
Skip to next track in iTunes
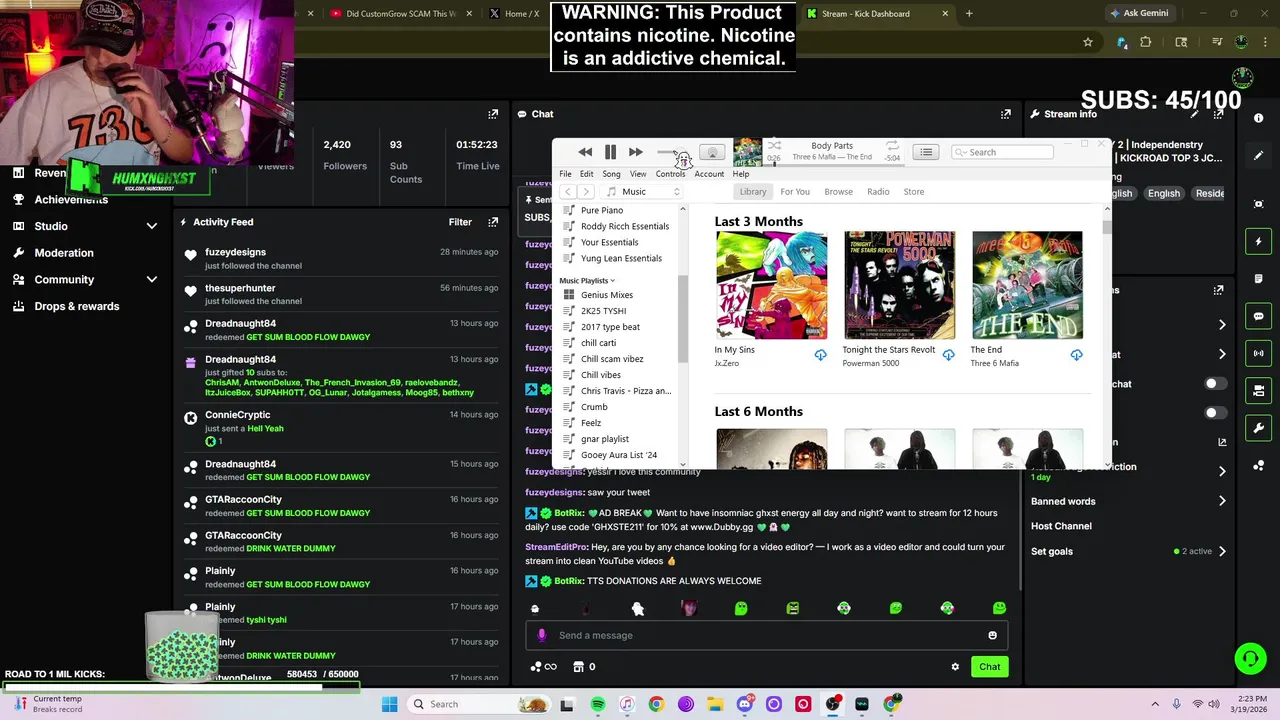click(636, 152)
